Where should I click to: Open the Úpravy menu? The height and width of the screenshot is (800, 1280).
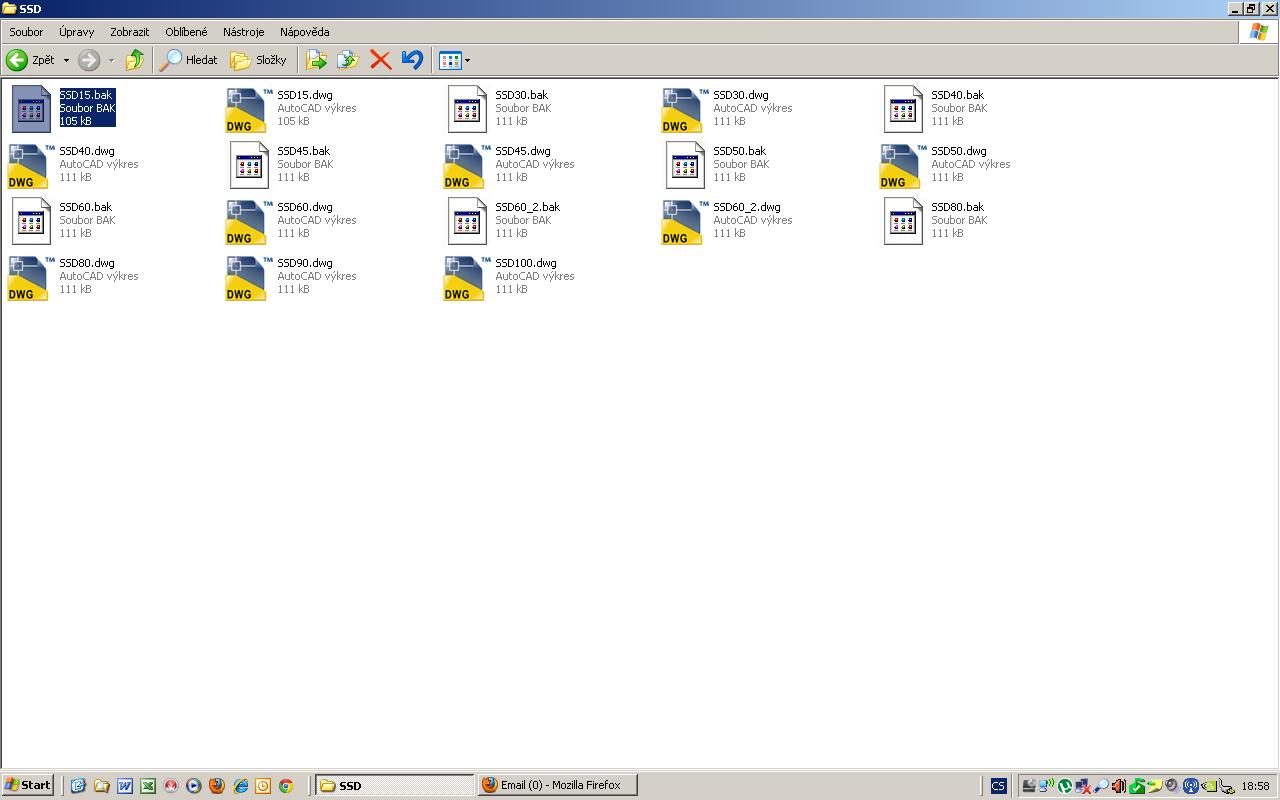point(76,32)
